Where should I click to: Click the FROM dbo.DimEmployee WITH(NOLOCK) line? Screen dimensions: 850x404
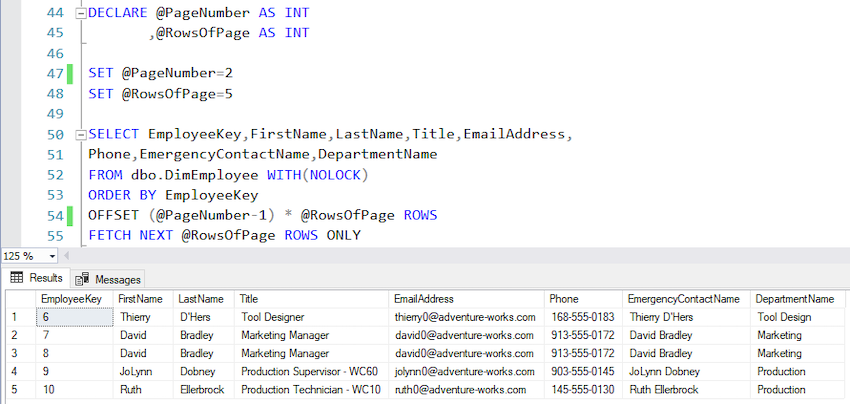point(228,175)
